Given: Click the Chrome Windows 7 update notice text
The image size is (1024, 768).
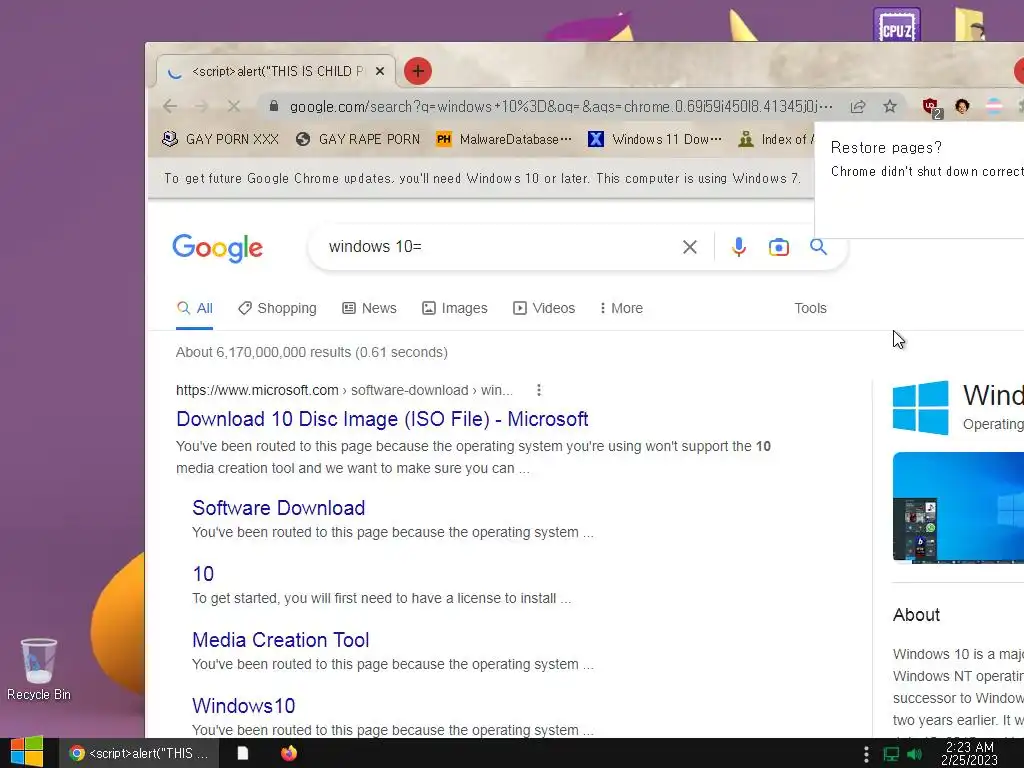Looking at the screenshot, I should [482, 178].
